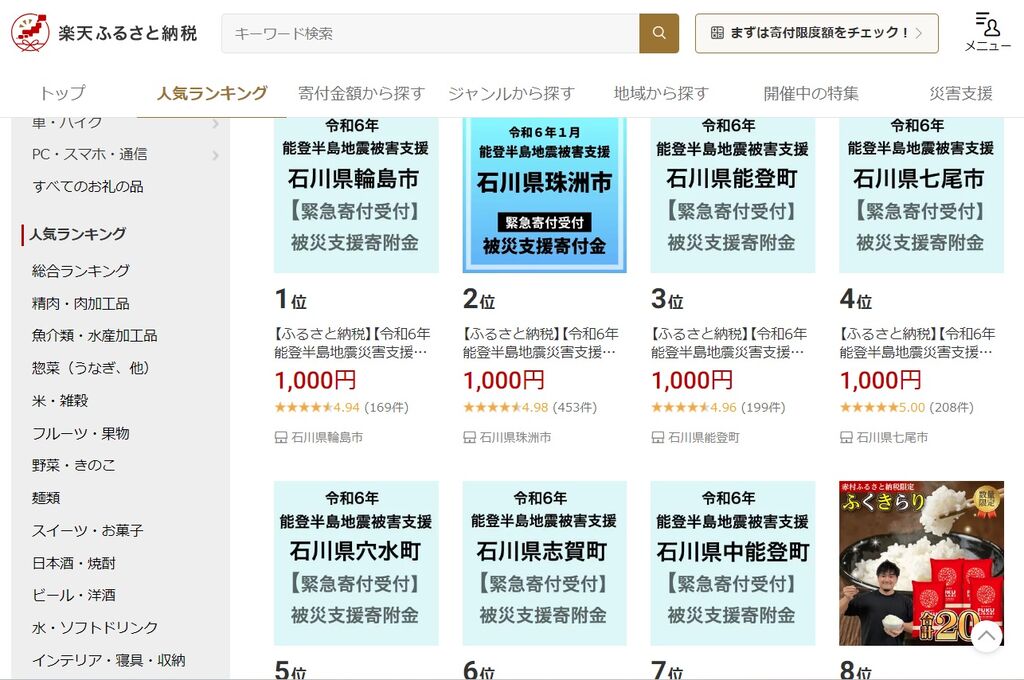Open 日本酒・焼酎 ranking
The image size is (1024, 680).
click(74, 563)
